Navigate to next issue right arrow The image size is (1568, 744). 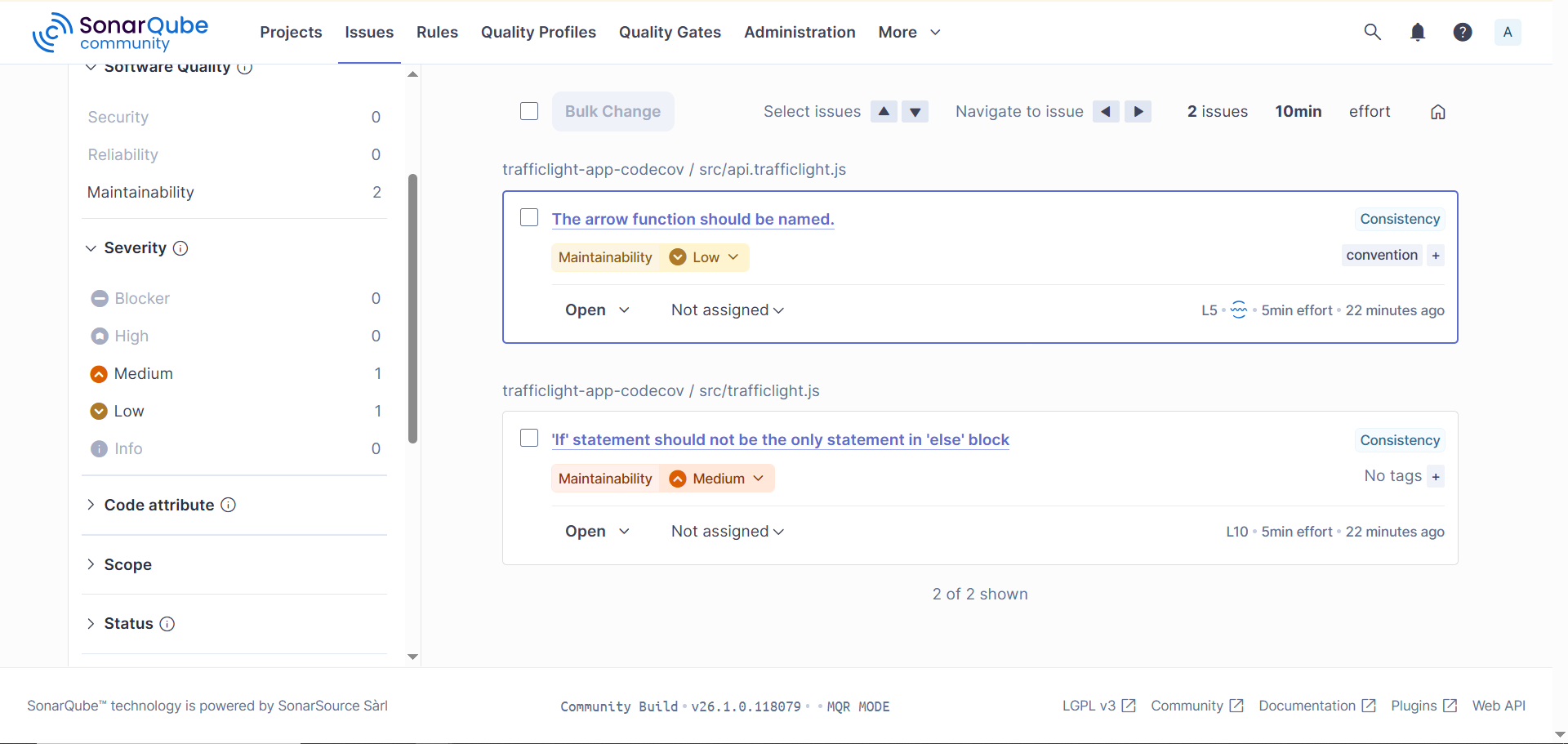point(1138,112)
